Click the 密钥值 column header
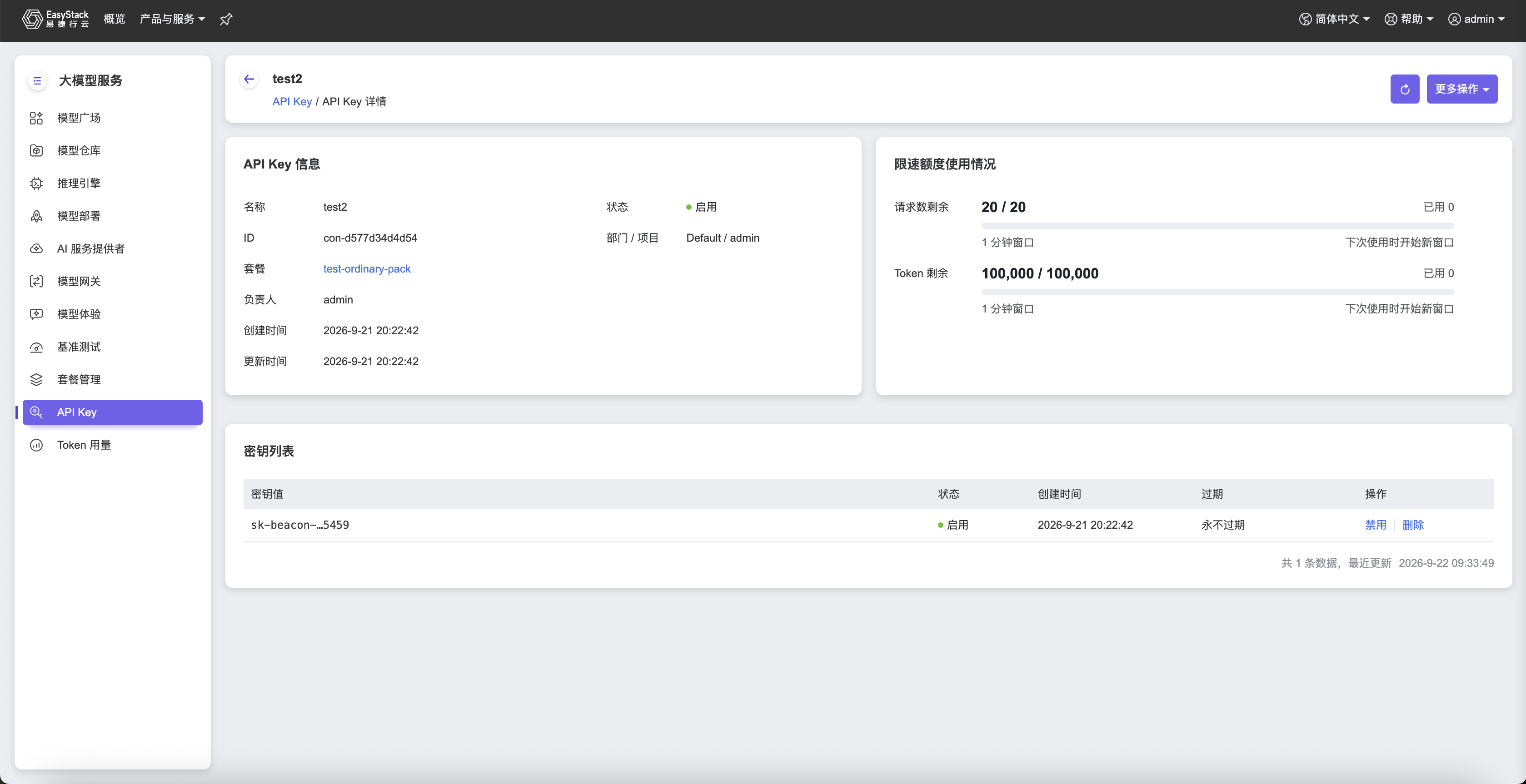The height and width of the screenshot is (784, 1526). pos(267,494)
